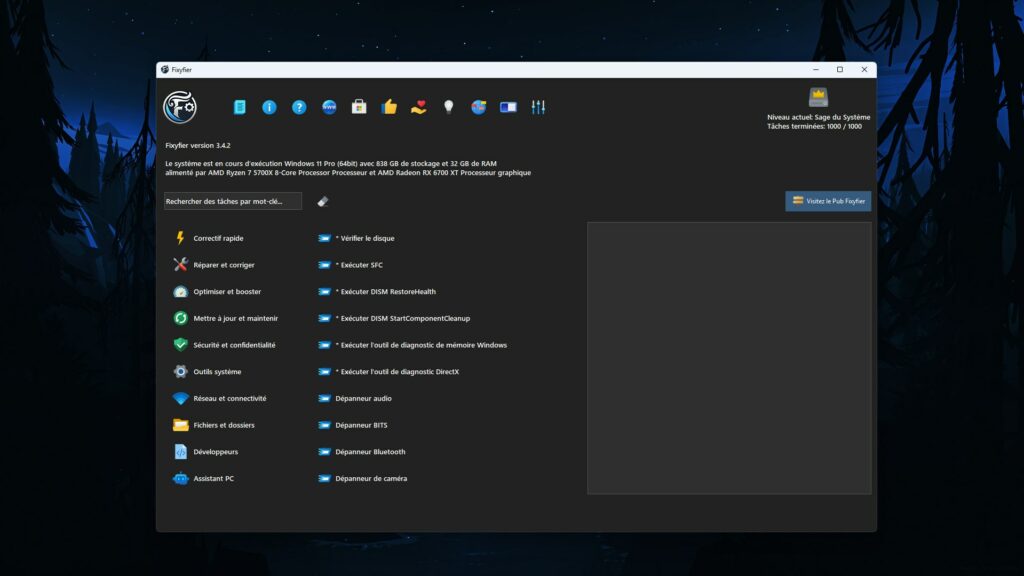Click the Fixyfier logo emblem
This screenshot has height=576, width=1024.
(x=180, y=107)
